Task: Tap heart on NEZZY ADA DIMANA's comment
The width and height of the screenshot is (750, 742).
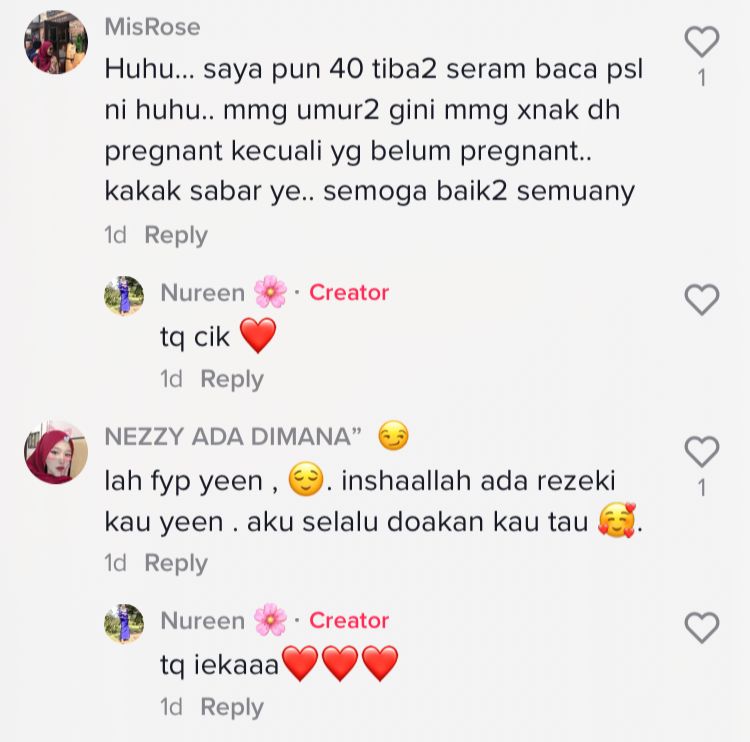Action: click(x=702, y=452)
